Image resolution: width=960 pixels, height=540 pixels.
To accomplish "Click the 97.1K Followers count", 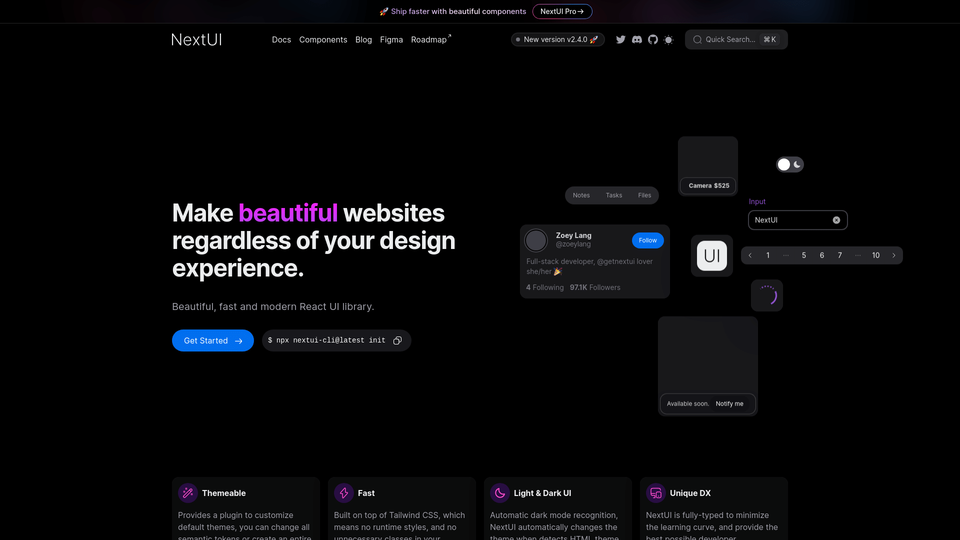I will [x=595, y=287].
